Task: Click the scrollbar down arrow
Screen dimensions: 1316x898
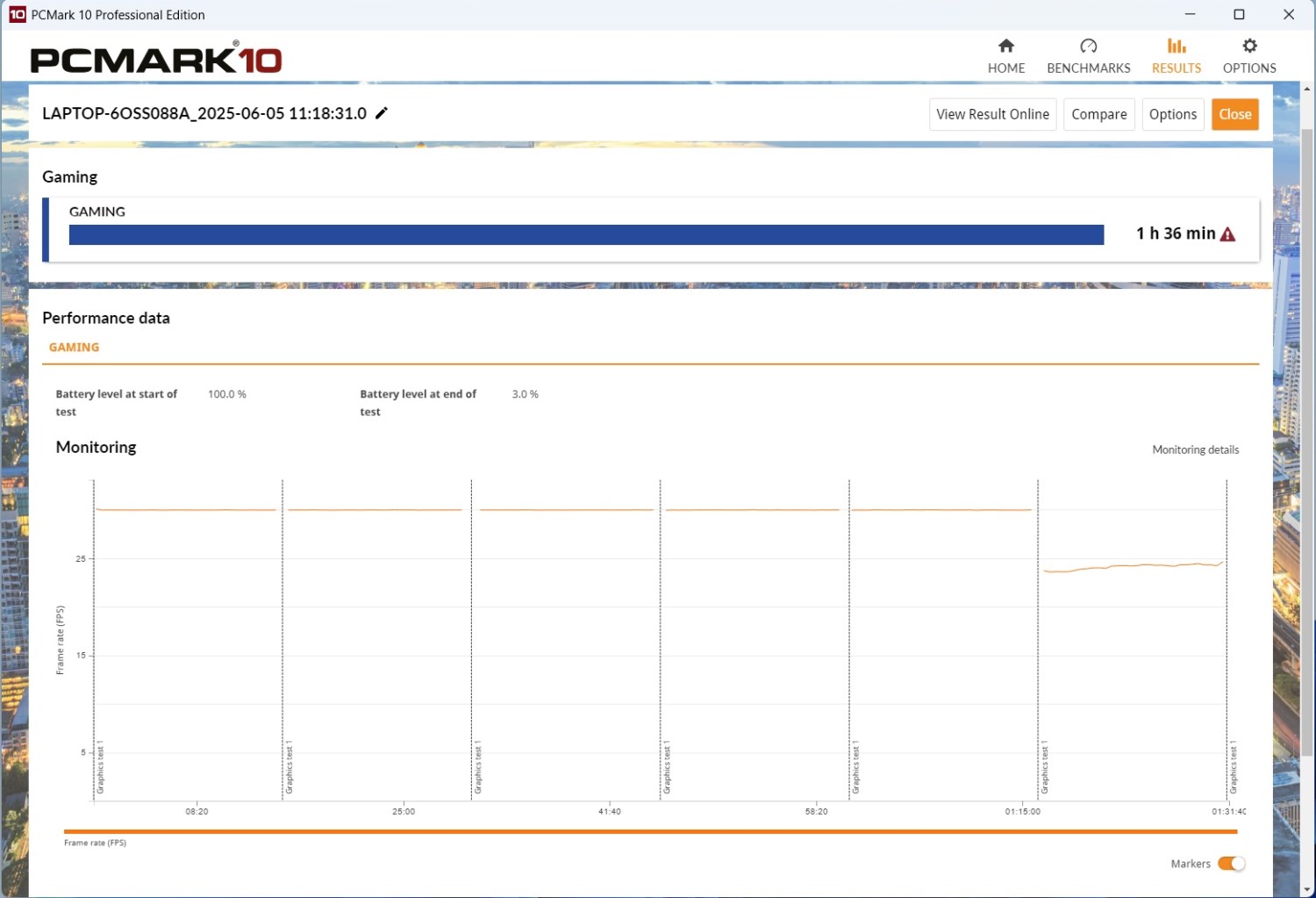Action: click(x=1306, y=890)
